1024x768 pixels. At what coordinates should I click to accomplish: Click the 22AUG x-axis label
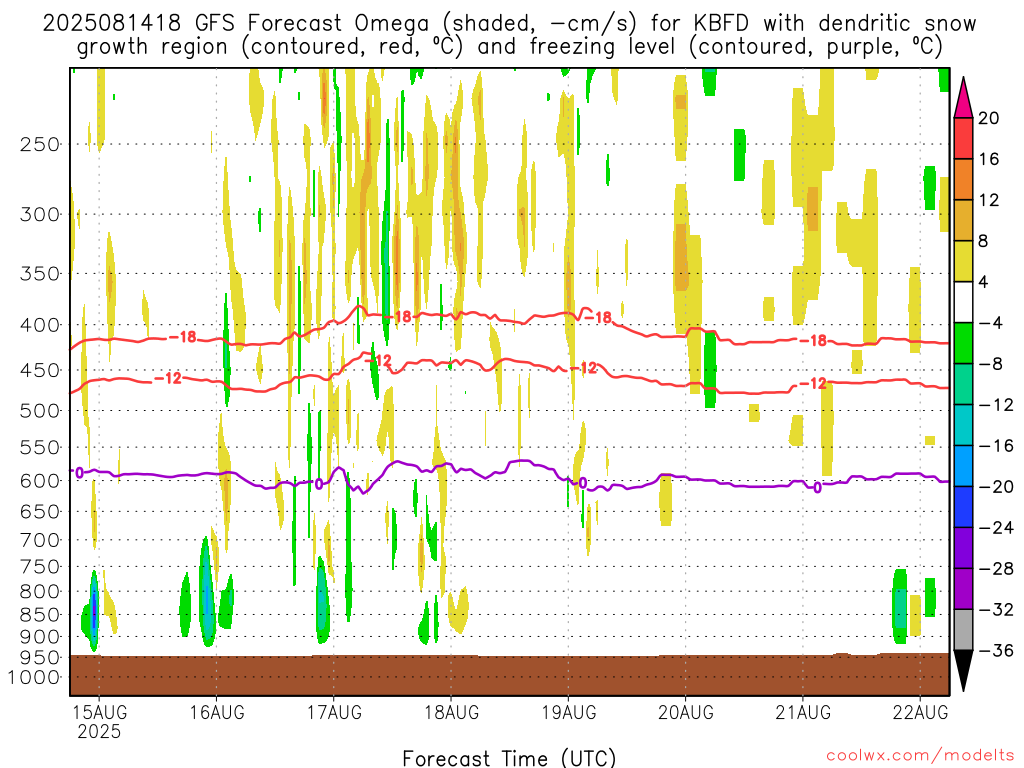920,712
